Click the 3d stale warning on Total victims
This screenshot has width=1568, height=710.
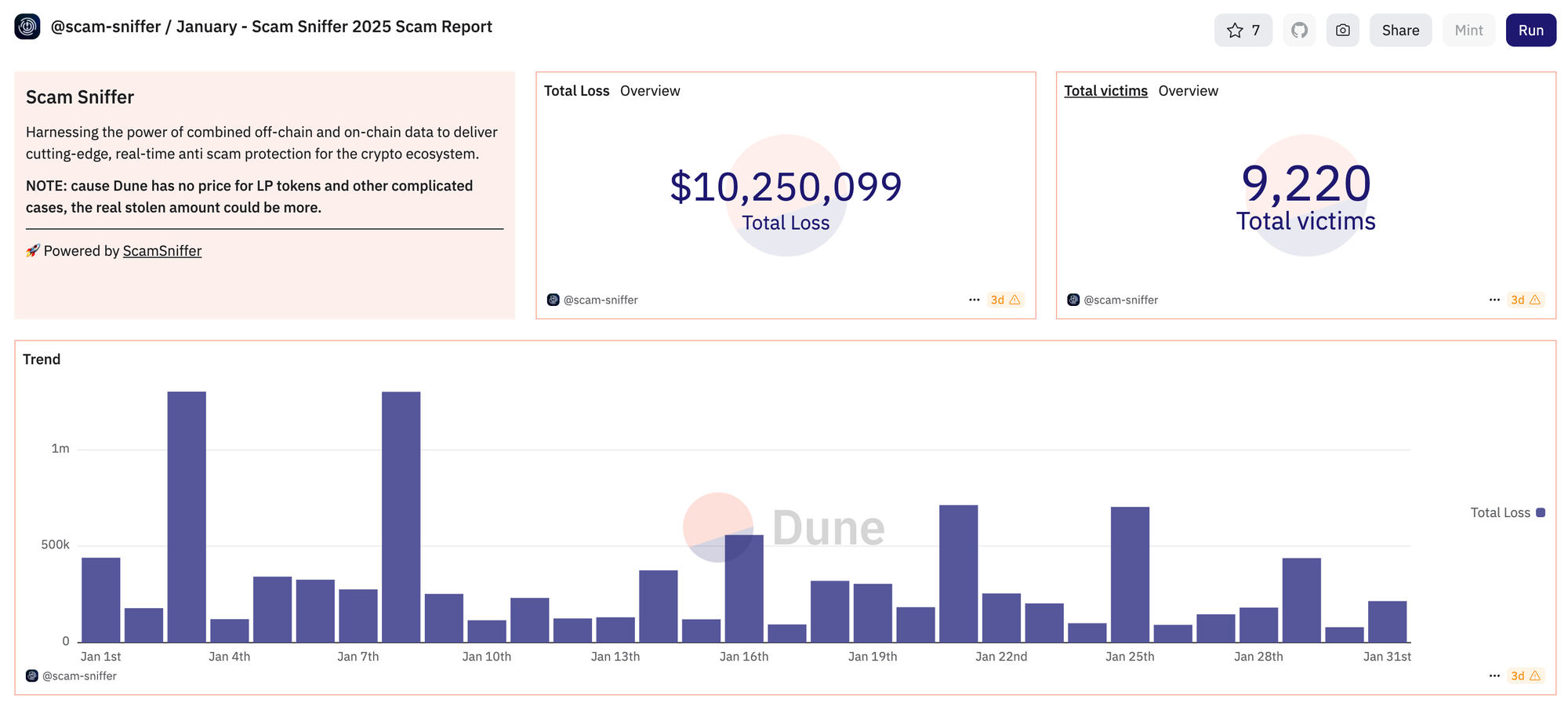[x=1526, y=300]
